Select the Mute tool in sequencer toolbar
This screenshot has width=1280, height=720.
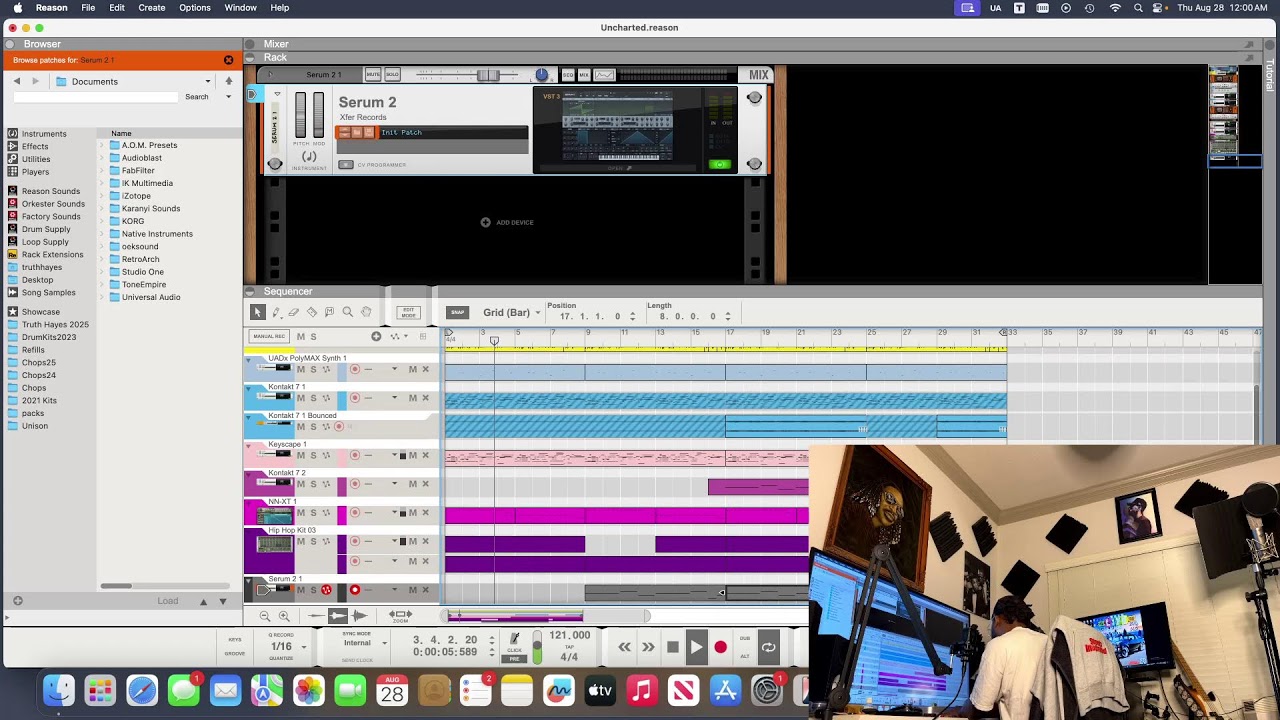[x=329, y=312]
